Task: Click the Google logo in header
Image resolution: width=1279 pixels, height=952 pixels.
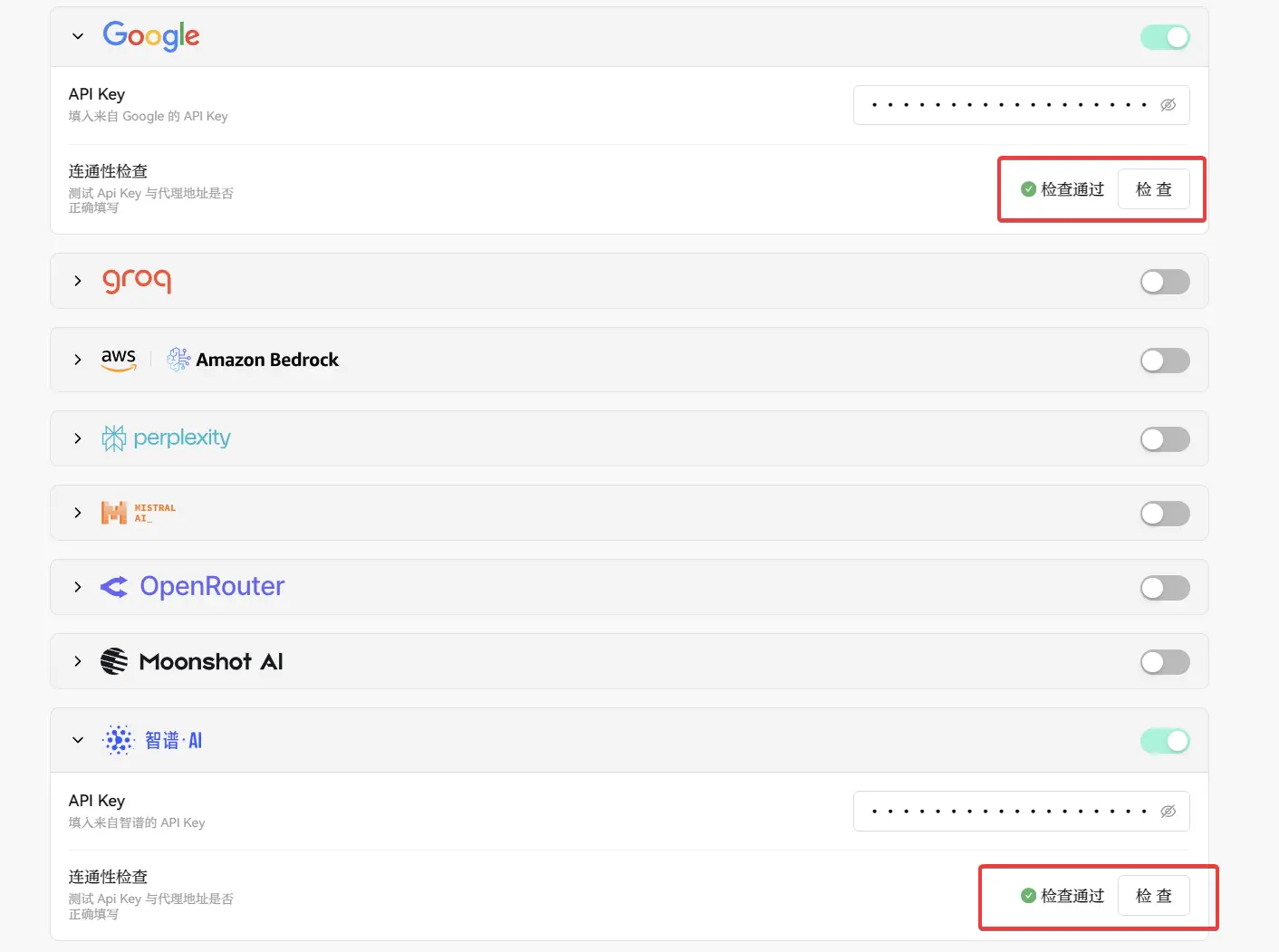Action: tap(150, 36)
